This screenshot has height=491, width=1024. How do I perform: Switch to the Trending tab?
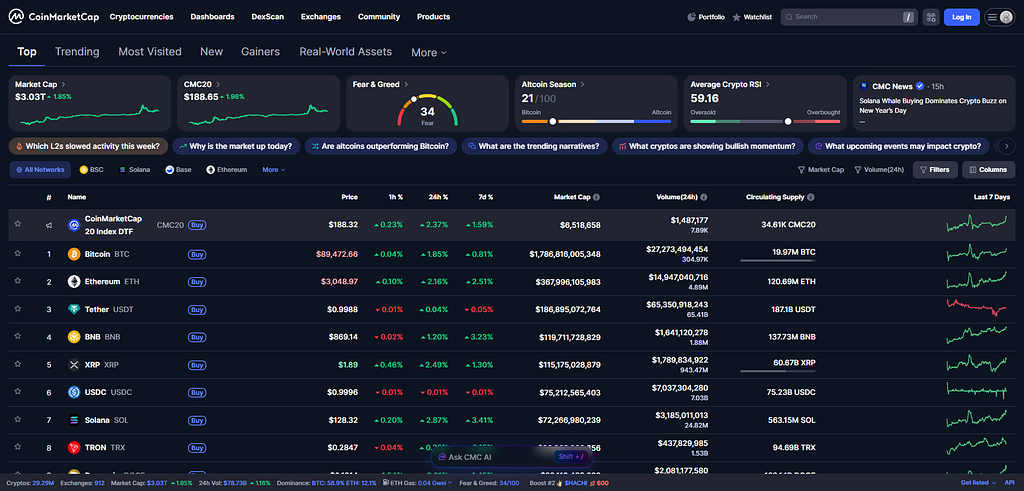coord(77,52)
